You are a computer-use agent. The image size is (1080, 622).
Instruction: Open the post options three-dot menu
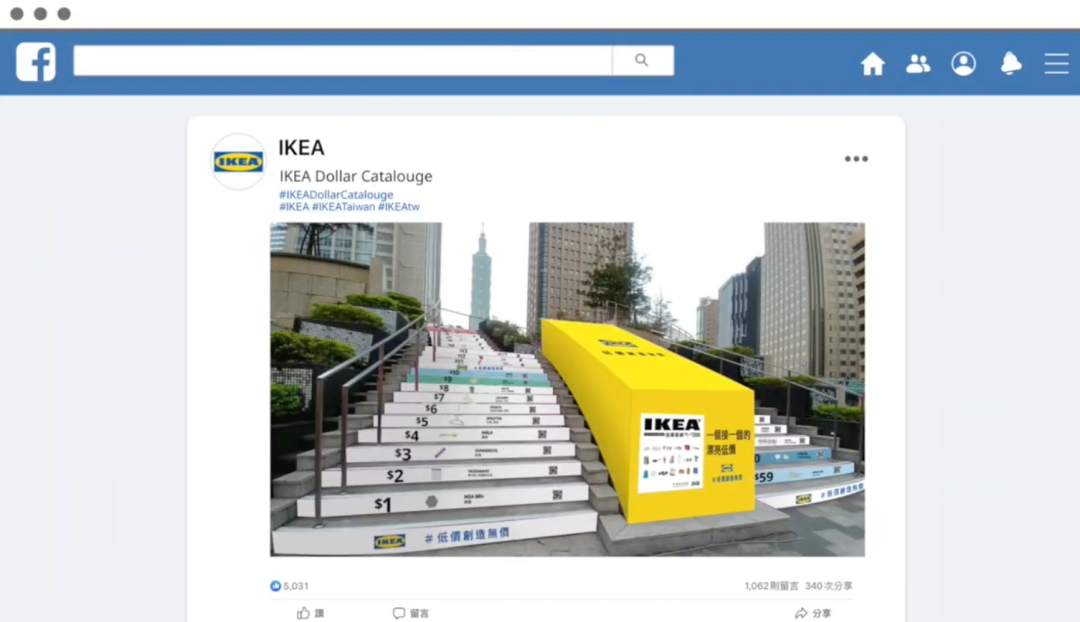pos(856,159)
